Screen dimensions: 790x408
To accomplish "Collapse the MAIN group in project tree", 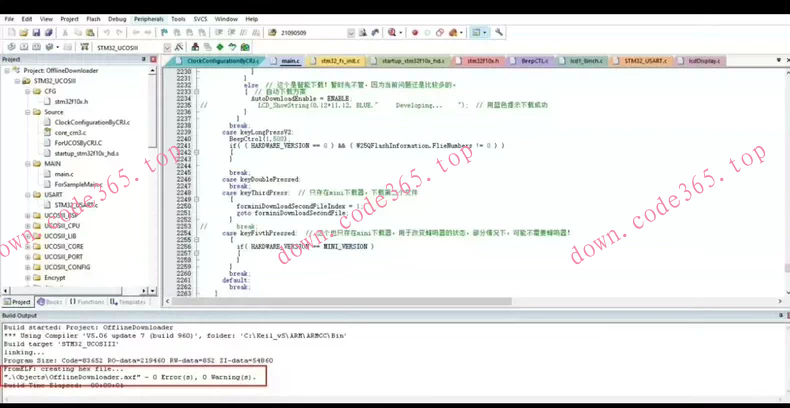I will pyautogui.click(x=28, y=164).
